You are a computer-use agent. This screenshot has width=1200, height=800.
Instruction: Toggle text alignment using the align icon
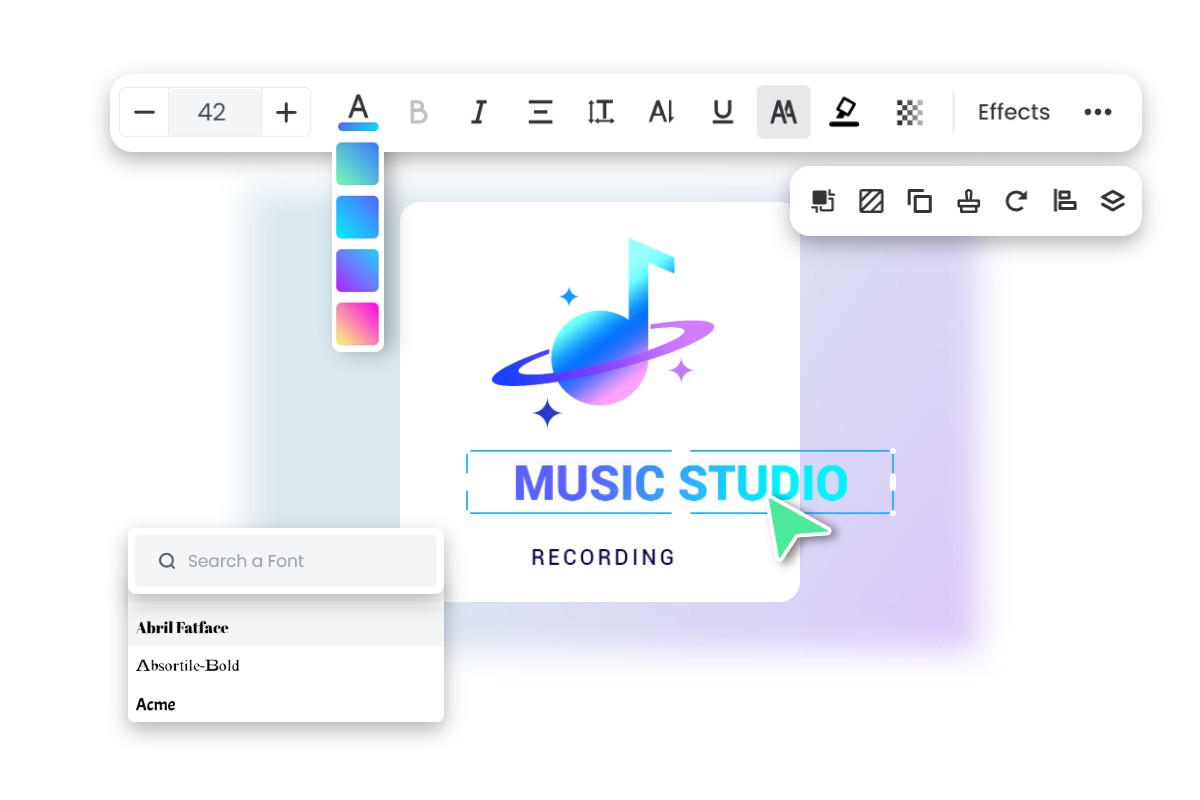pos(540,112)
